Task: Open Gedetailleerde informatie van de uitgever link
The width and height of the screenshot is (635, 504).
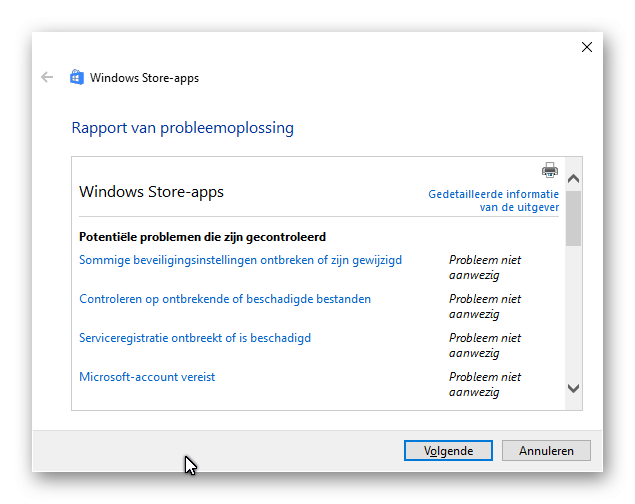Action: point(493,200)
